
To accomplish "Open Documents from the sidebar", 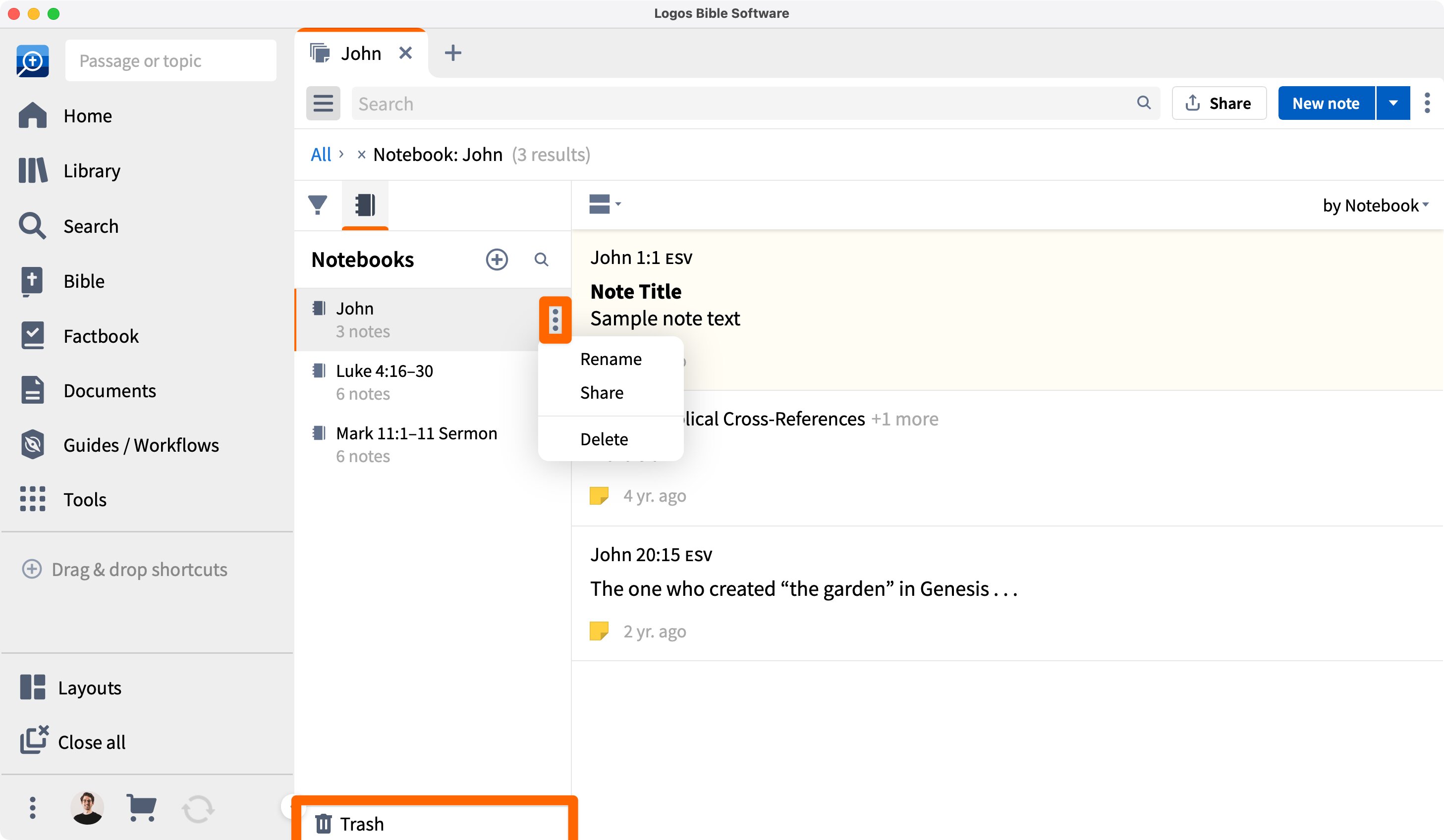I will 87,390.
